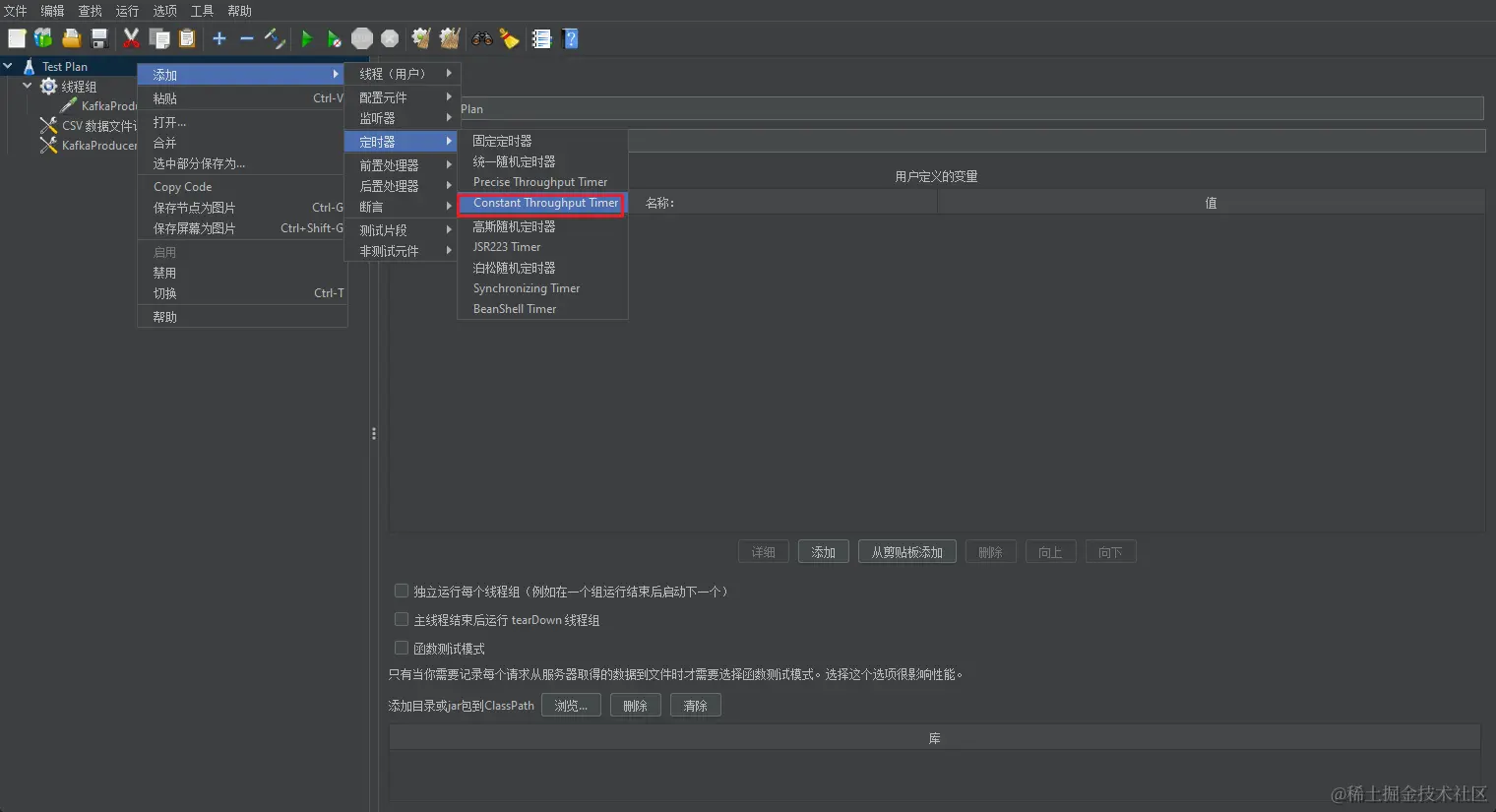
Task: Open the 运行 menu in menu bar
Action: coord(127,11)
